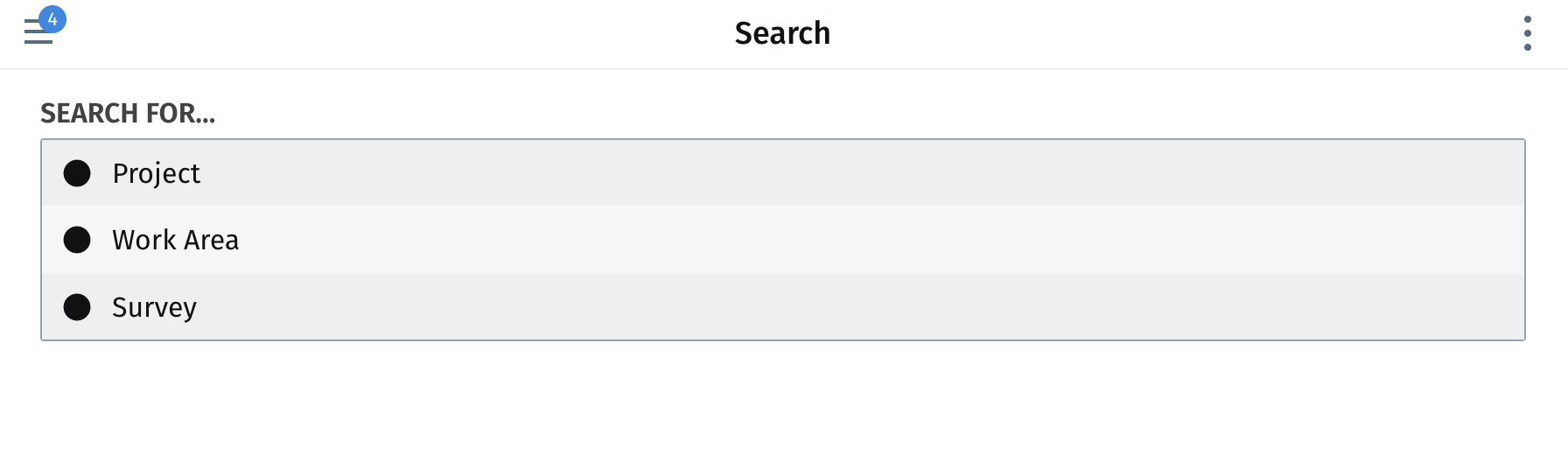Open the Project search option row
The width and height of the screenshot is (1568, 455).
[783, 173]
